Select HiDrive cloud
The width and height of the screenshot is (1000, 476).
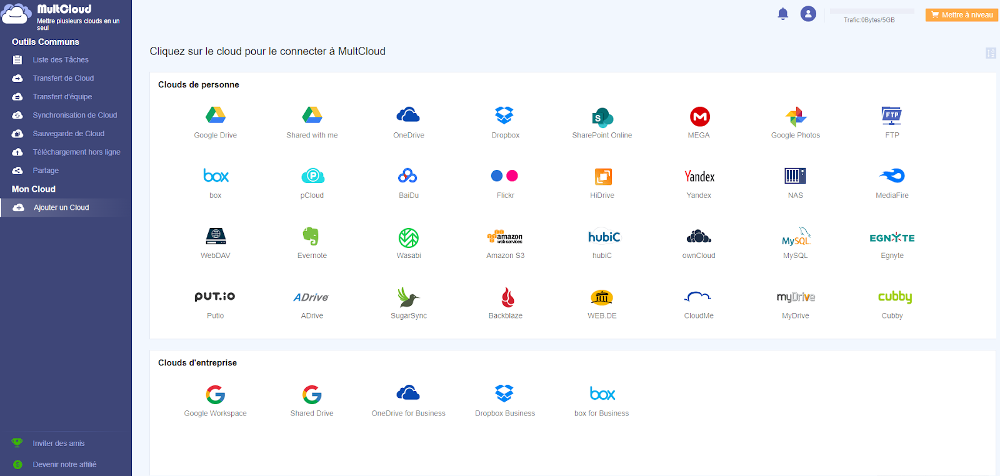(x=602, y=182)
